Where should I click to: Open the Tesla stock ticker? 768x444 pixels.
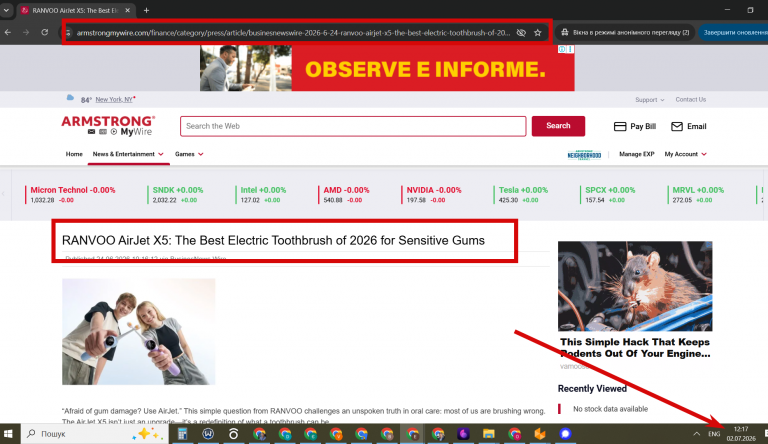523,194
